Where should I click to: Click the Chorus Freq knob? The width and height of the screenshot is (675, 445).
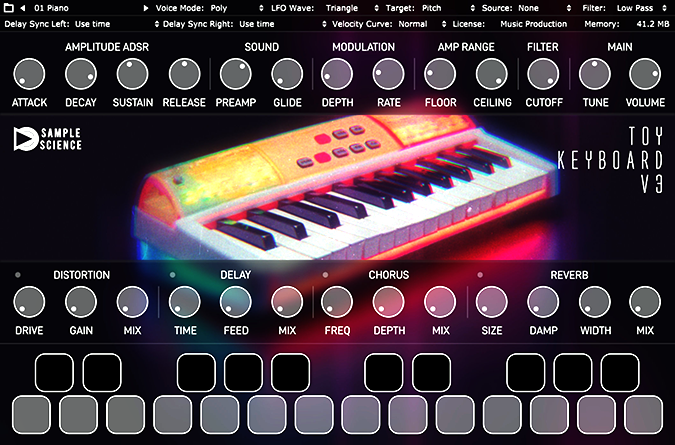click(x=337, y=302)
